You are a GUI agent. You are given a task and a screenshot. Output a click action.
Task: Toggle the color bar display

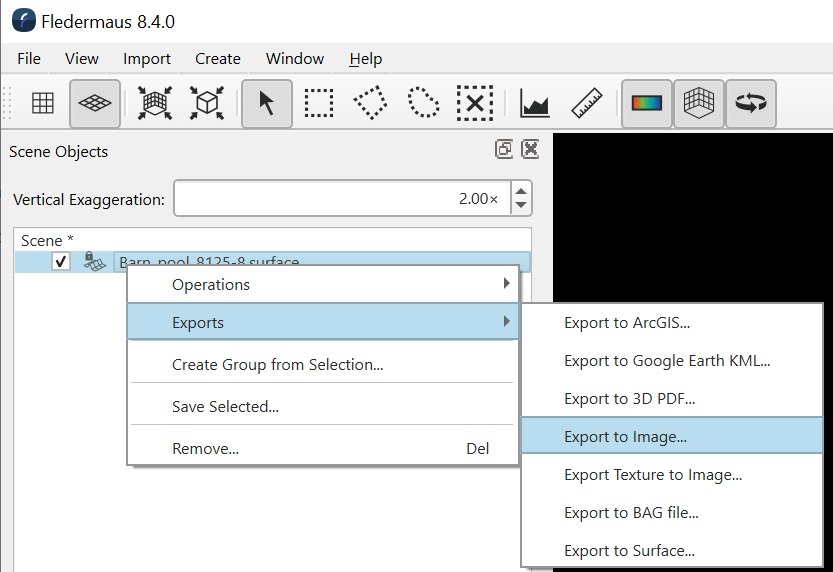pyautogui.click(x=647, y=103)
